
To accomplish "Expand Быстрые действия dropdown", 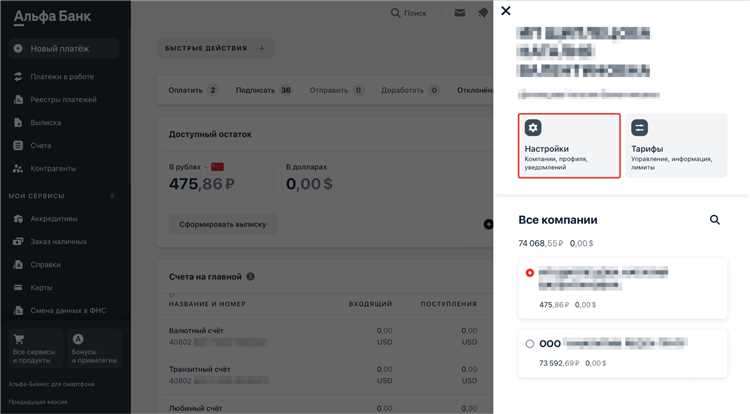I will click(x=215, y=48).
